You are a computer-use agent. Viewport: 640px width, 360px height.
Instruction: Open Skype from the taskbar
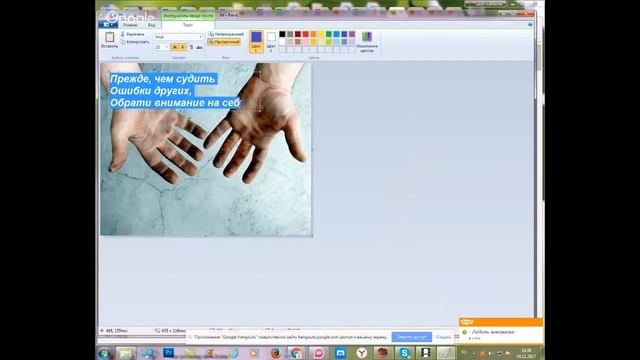(404, 353)
